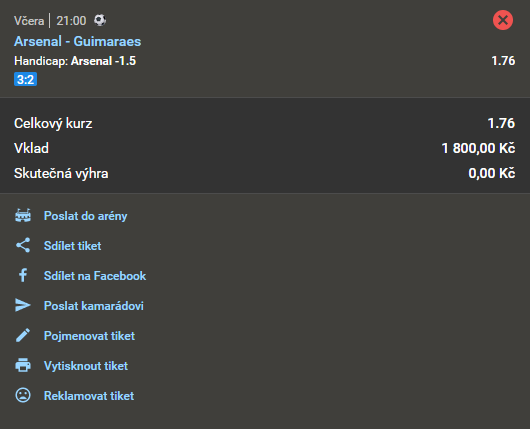Click the red X lost-bet icon
The height and width of the screenshot is (429, 530).
(503, 20)
